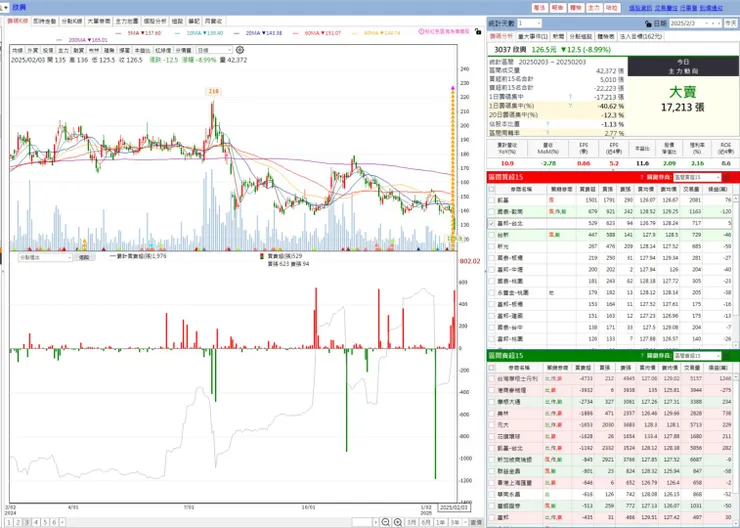The height and width of the screenshot is (528, 740).
Task: Click the 今天 button next to date
Action: (731, 23)
